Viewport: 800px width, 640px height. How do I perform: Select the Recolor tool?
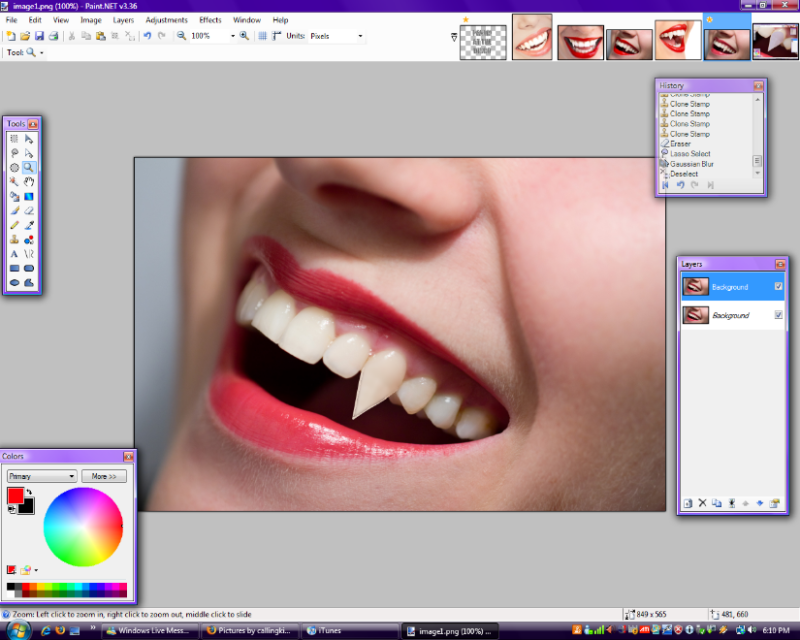(29, 239)
